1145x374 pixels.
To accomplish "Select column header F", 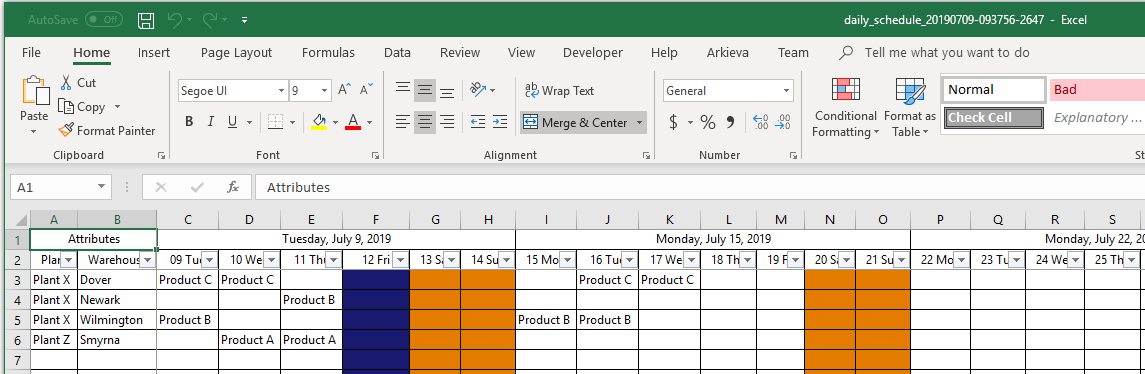I will [x=376, y=219].
